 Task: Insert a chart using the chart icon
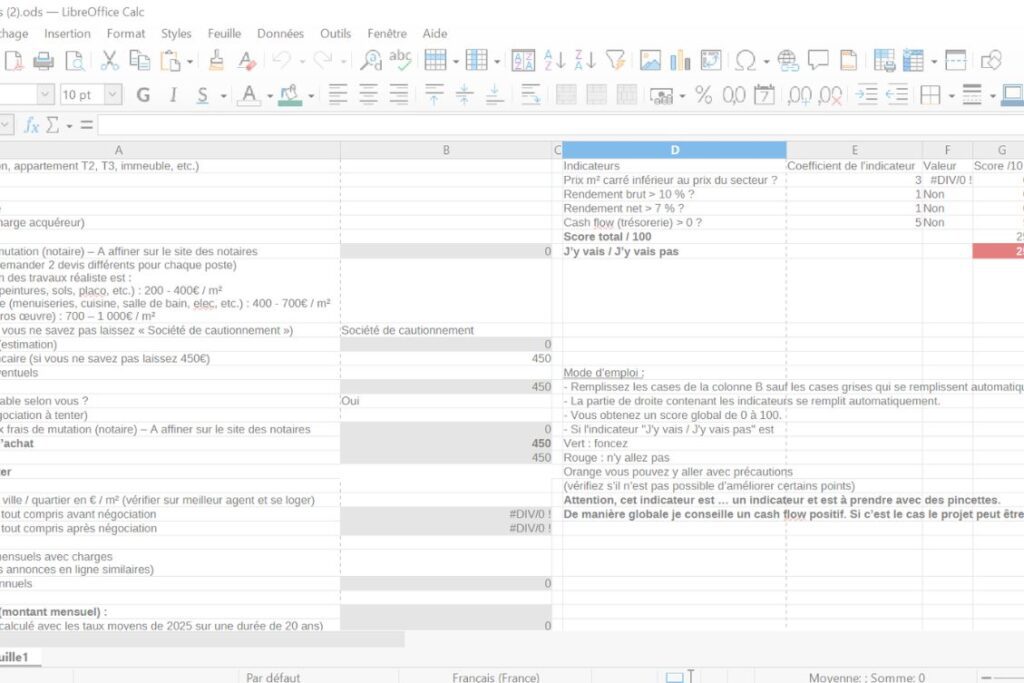click(x=680, y=61)
